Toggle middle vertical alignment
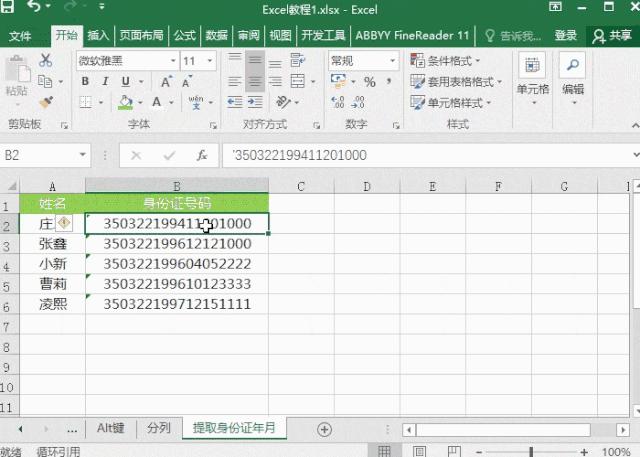 tap(255, 60)
